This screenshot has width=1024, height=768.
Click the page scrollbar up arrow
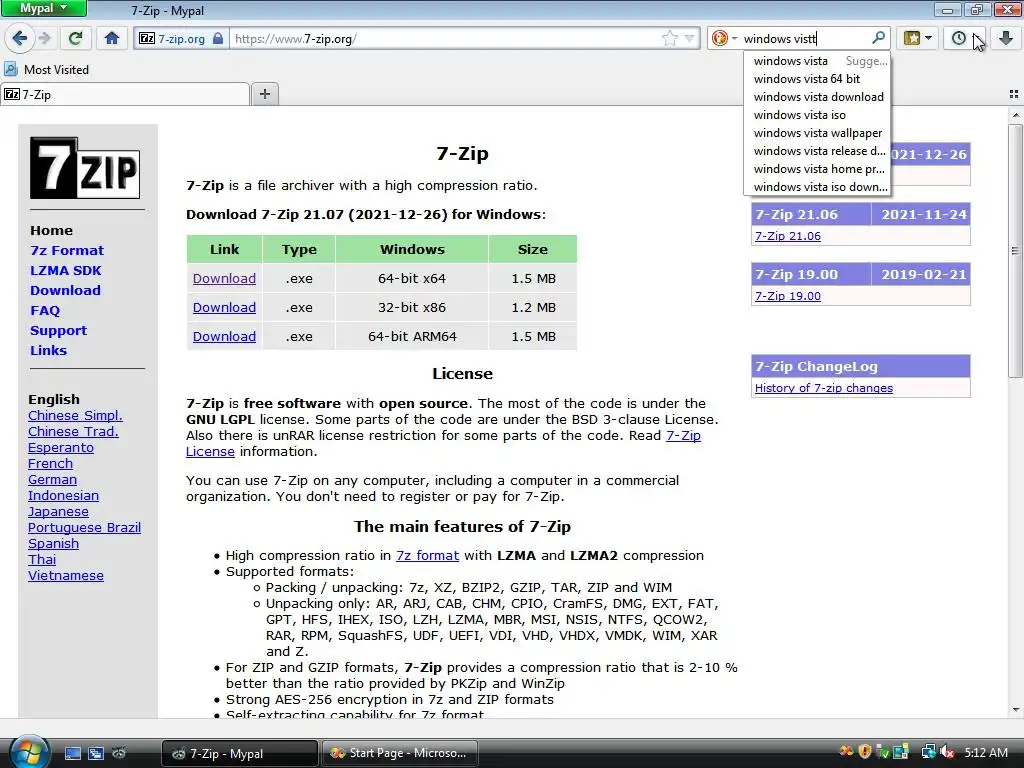(x=1016, y=115)
